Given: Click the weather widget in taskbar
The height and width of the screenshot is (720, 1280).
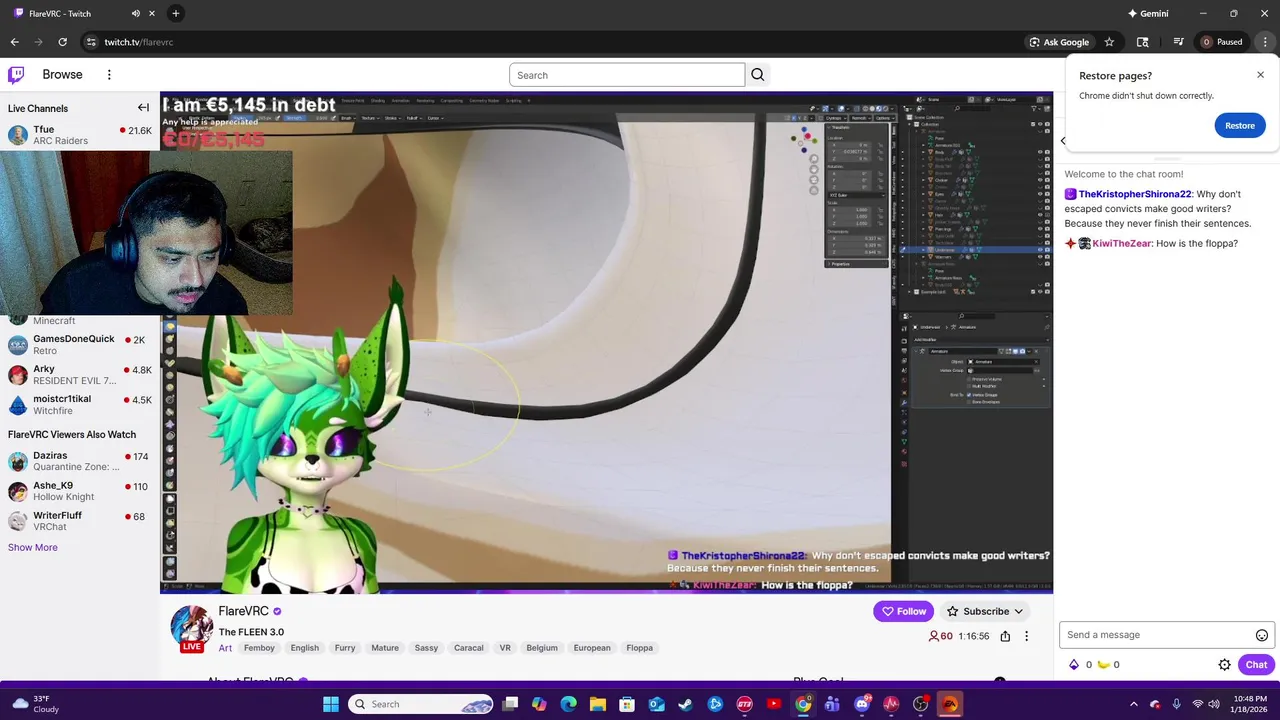Looking at the screenshot, I should (35, 704).
